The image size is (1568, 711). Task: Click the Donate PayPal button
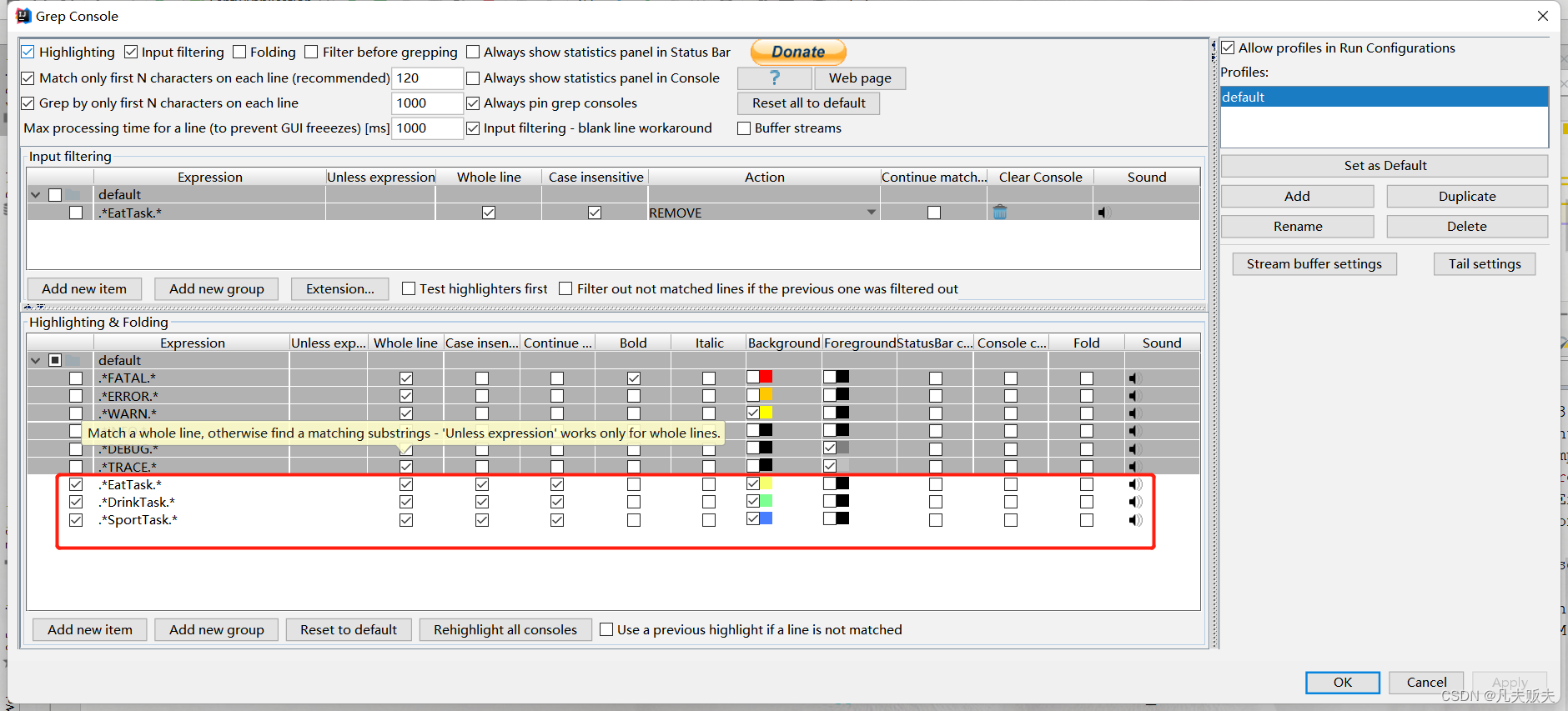798,52
